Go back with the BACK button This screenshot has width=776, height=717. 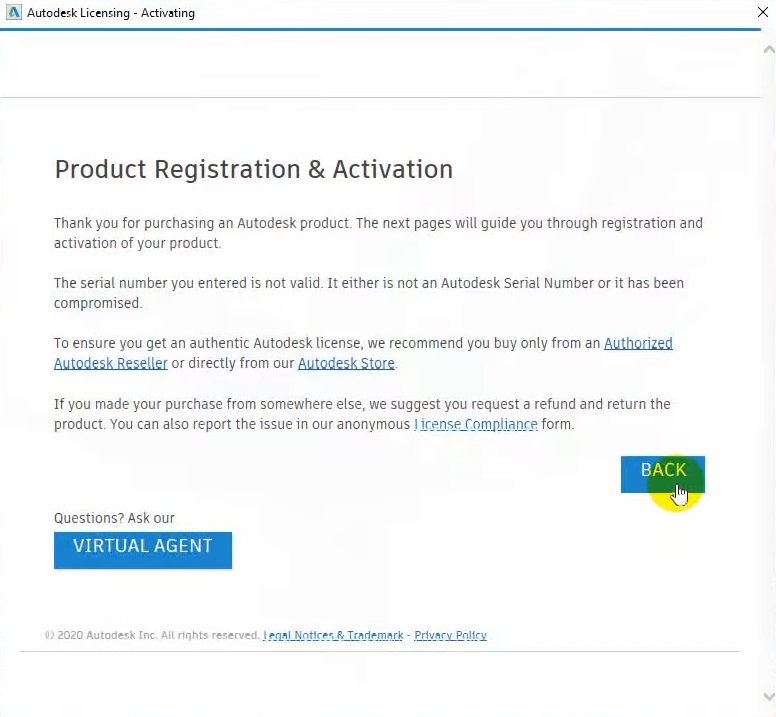tap(662, 474)
